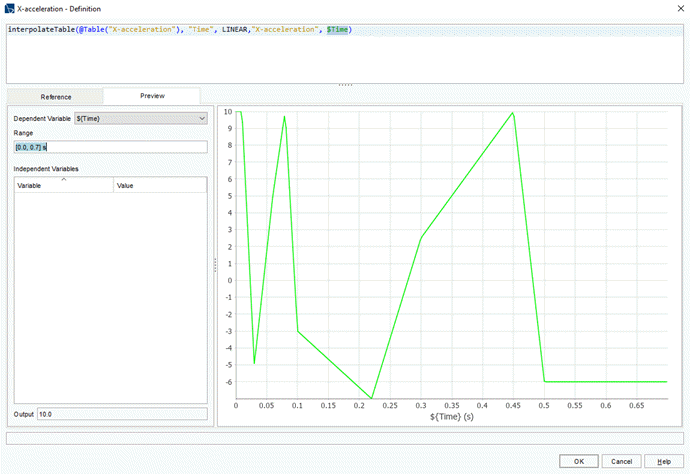Switch to the Reference tab

pos(55,96)
